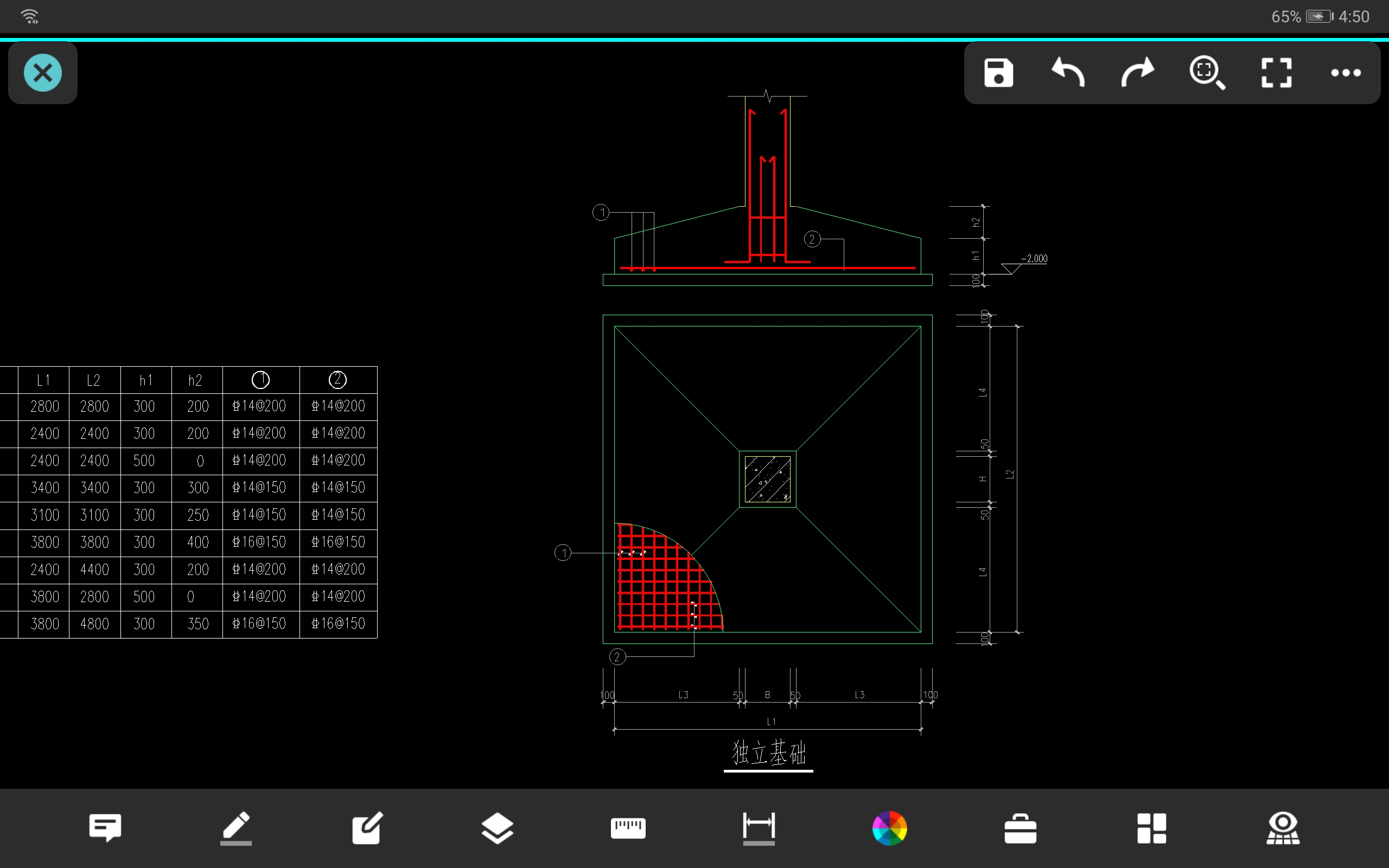
Task: Open the comment annotation tool
Action: tap(105, 828)
